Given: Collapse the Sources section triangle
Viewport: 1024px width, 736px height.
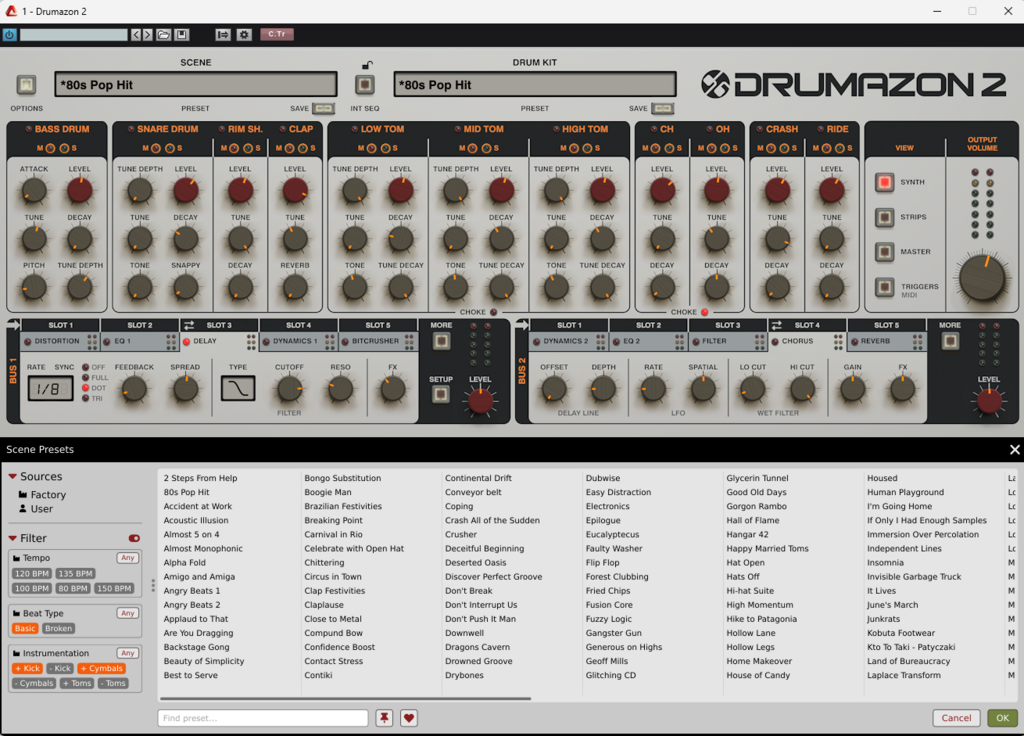Looking at the screenshot, I should pyautogui.click(x=12, y=477).
